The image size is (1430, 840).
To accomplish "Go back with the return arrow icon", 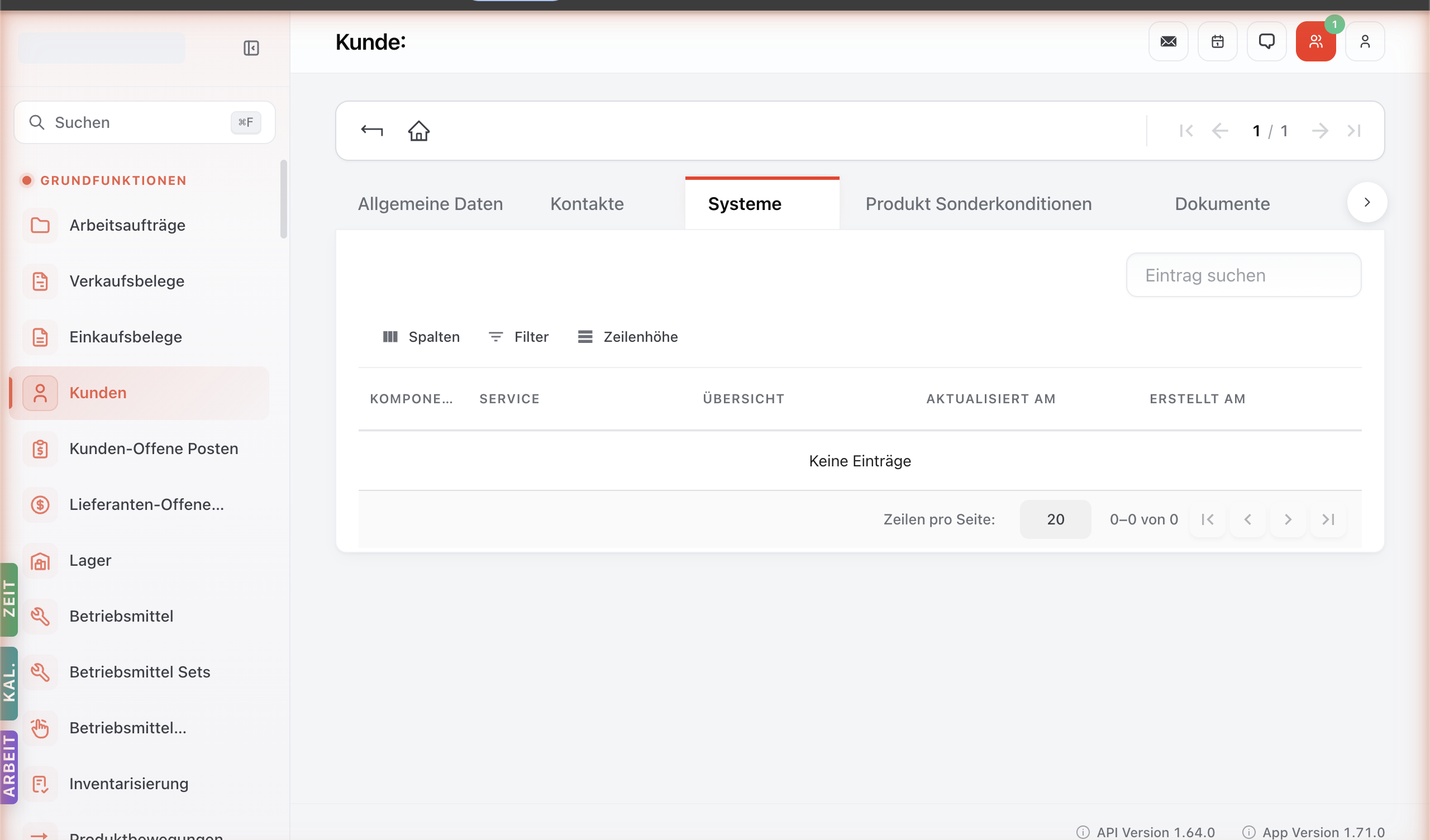I will (371, 131).
